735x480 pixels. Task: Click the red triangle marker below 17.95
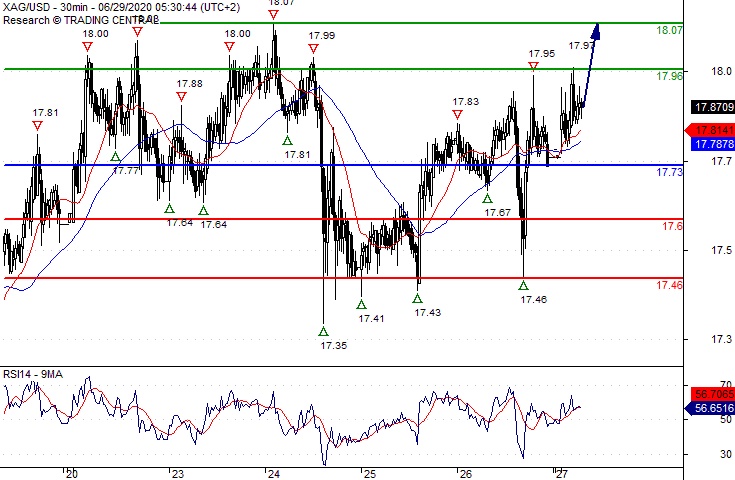tap(533, 66)
